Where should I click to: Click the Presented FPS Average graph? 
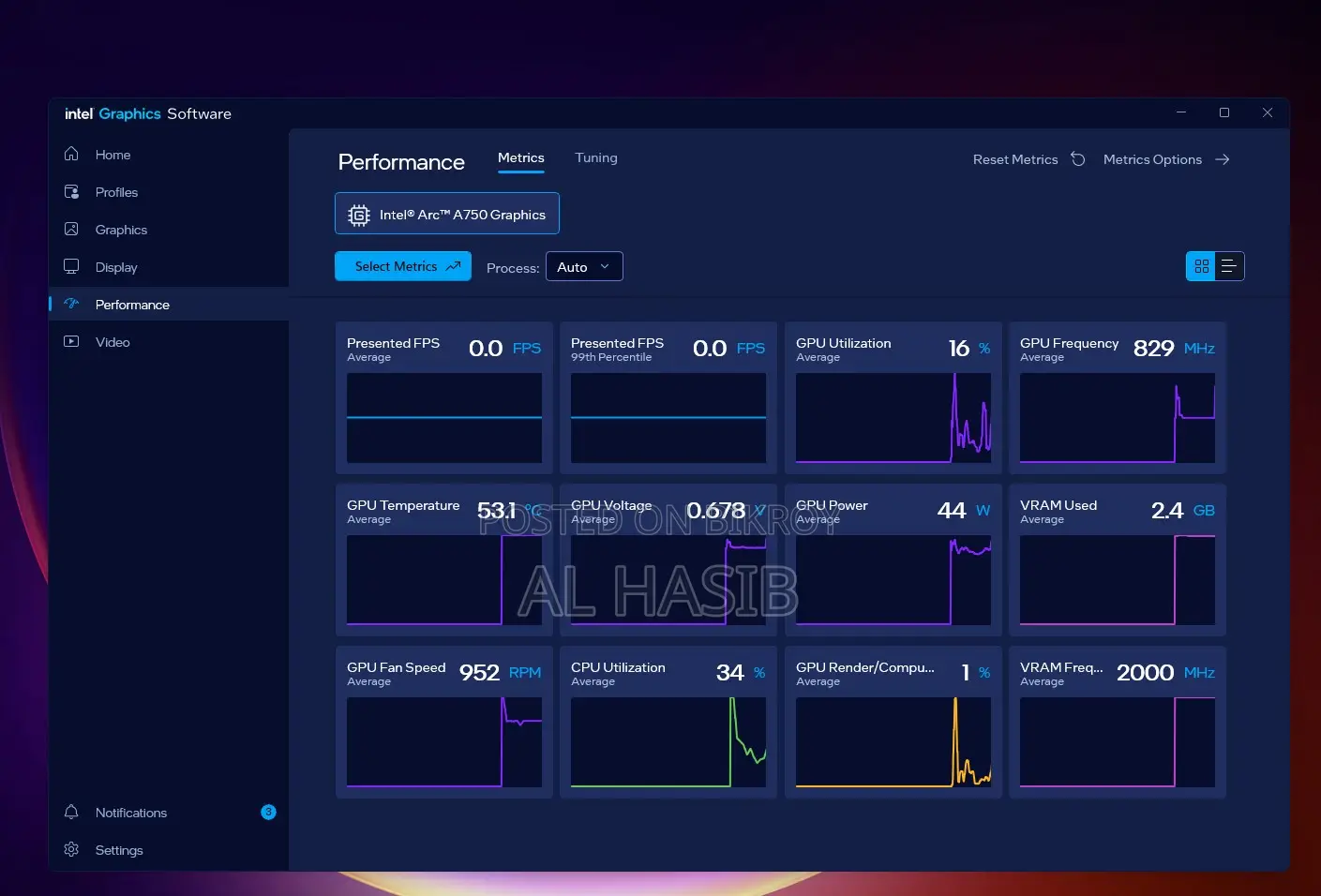point(444,418)
